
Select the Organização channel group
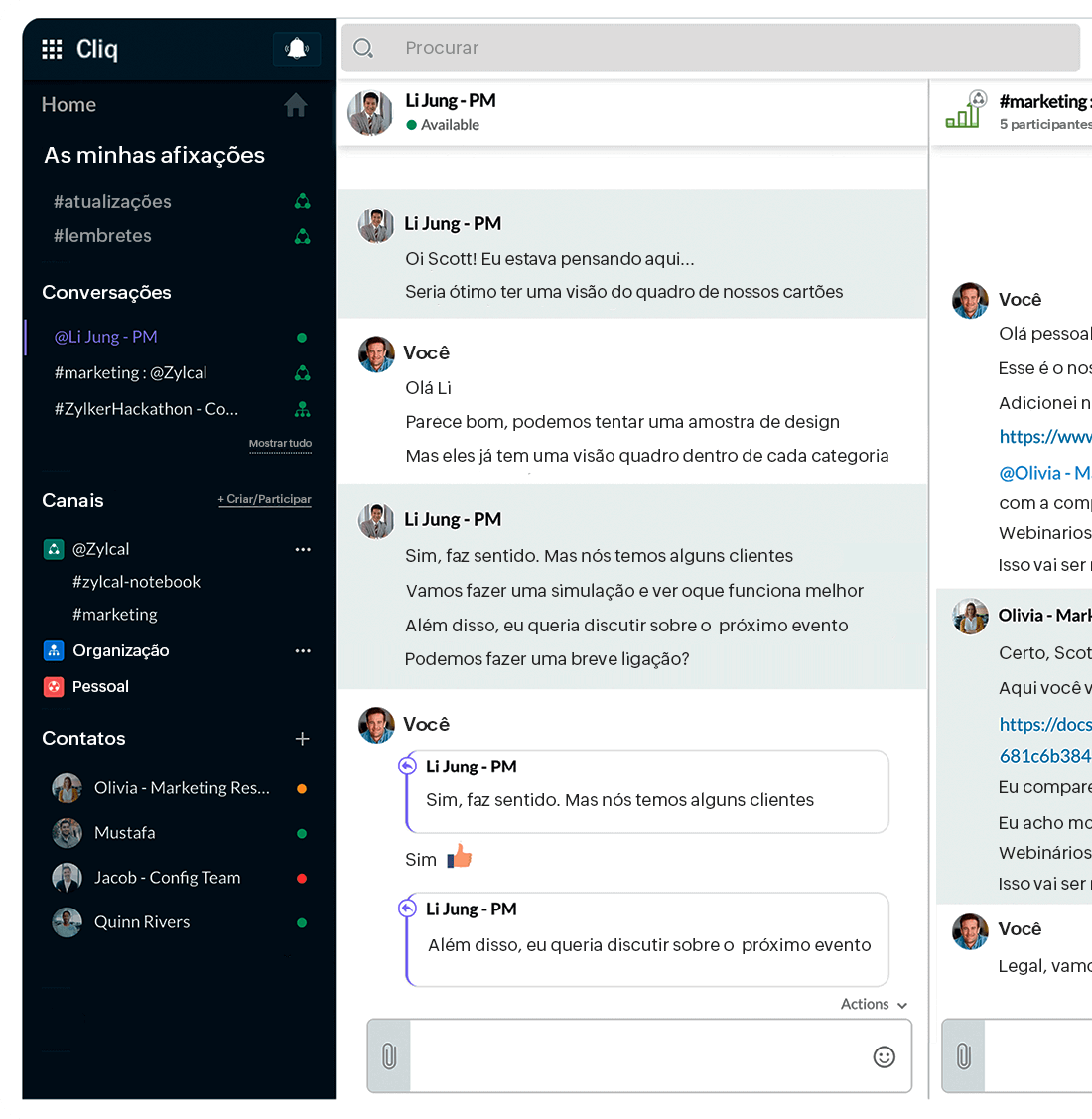[121, 651]
